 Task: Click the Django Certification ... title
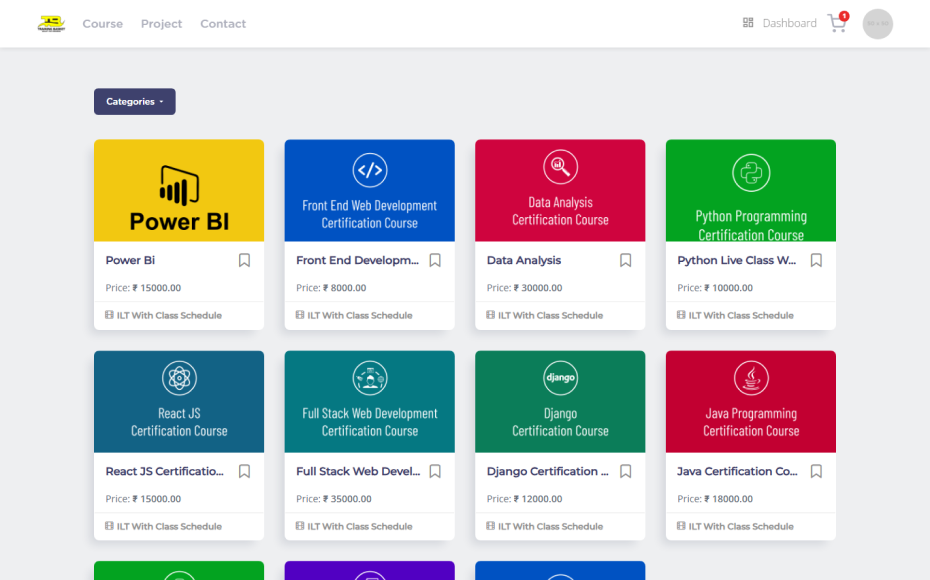[547, 471]
